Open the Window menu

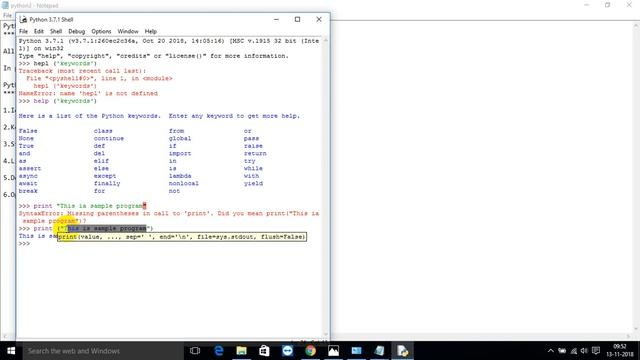128,31
